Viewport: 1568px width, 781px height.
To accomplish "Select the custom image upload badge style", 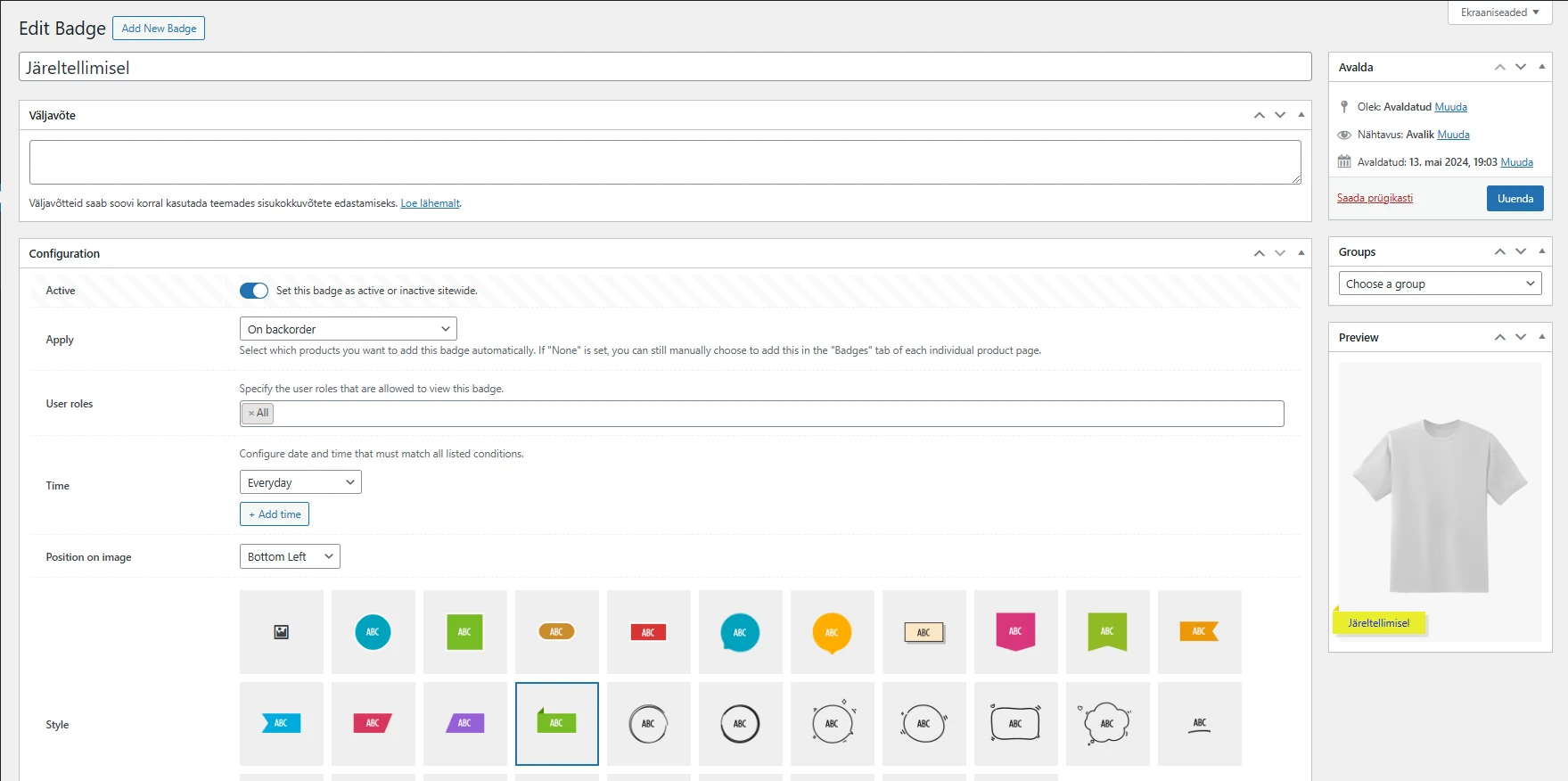I will click(x=281, y=632).
